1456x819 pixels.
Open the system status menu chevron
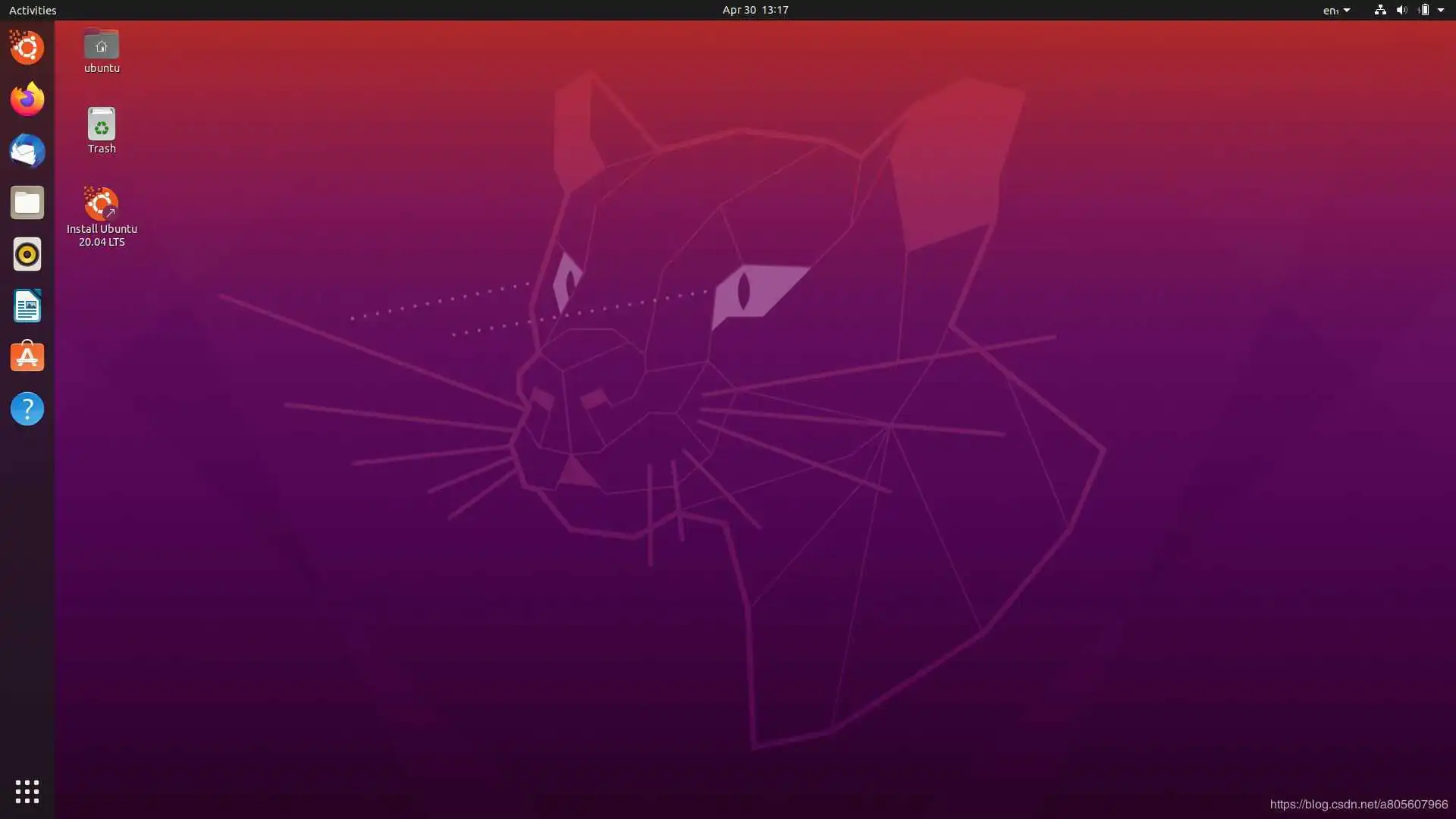[1441, 10]
